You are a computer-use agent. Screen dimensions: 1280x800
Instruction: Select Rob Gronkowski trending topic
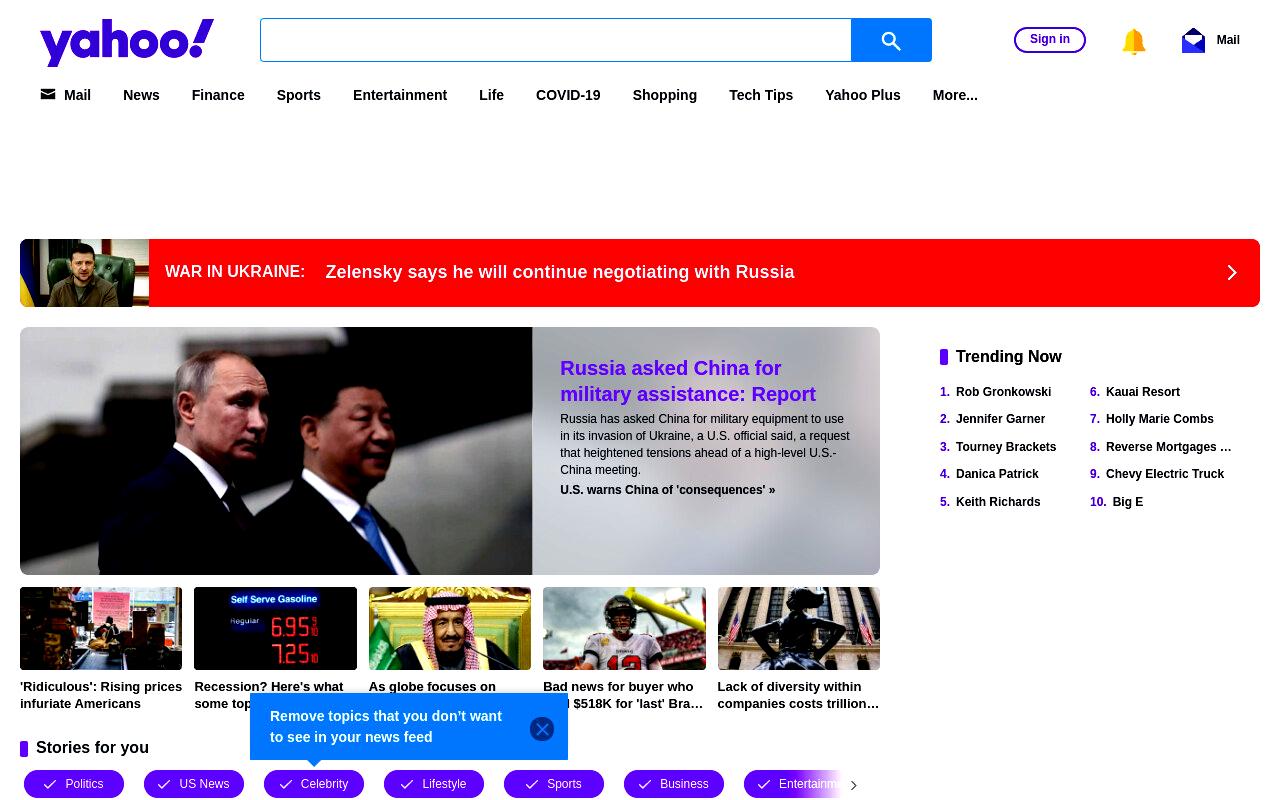(1003, 392)
